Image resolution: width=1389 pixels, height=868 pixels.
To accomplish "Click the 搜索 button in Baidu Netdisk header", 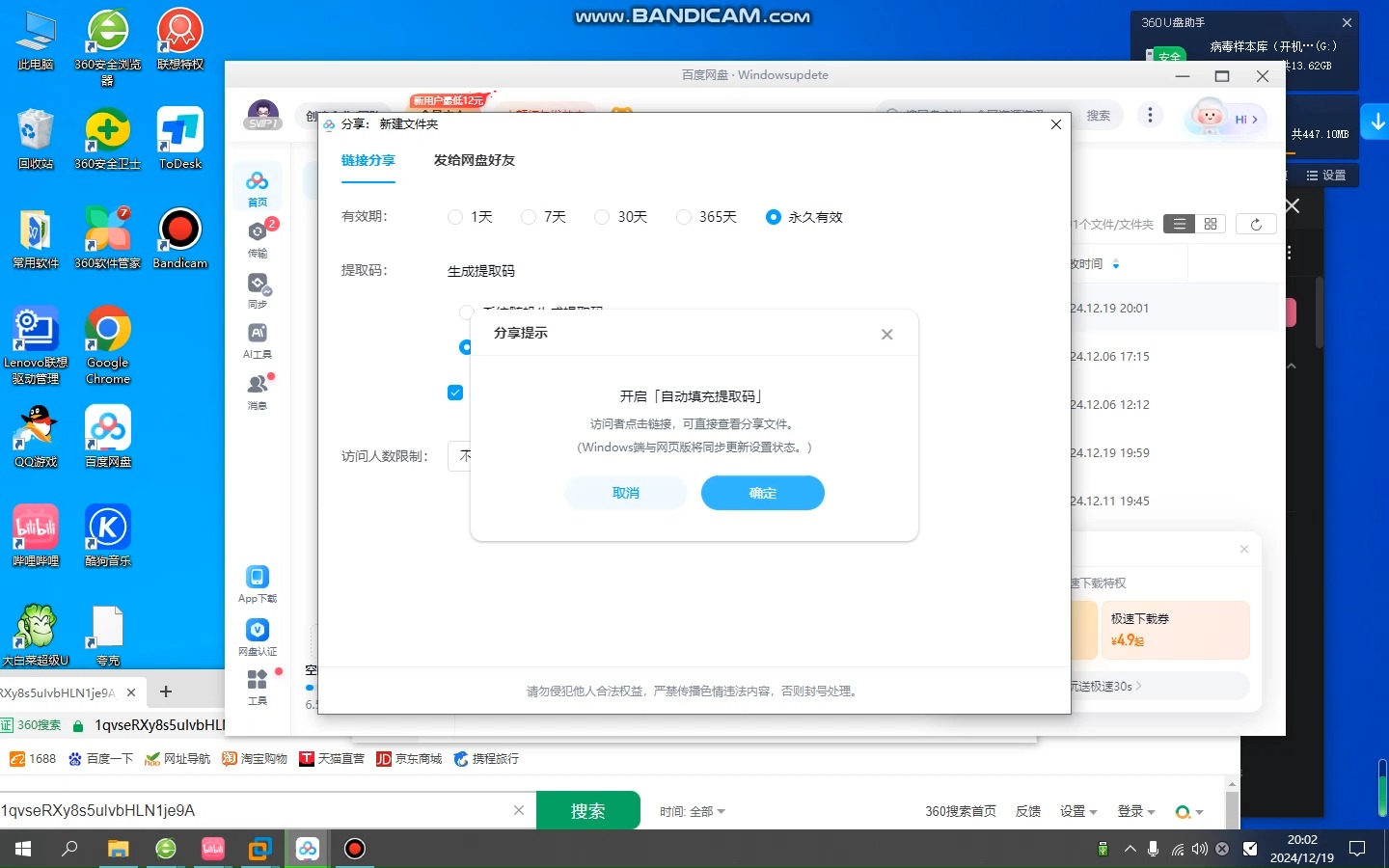I will click(x=1099, y=115).
